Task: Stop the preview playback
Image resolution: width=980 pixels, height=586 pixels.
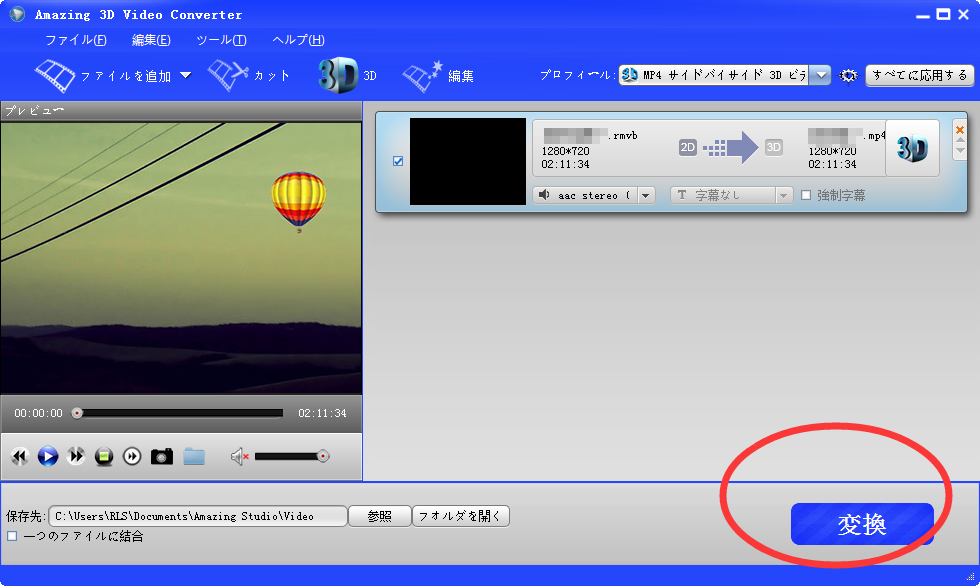Action: (104, 457)
